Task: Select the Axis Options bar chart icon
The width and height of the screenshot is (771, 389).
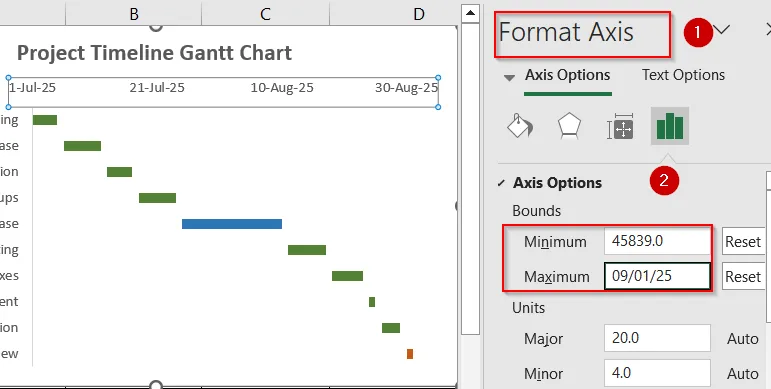Action: coord(670,126)
